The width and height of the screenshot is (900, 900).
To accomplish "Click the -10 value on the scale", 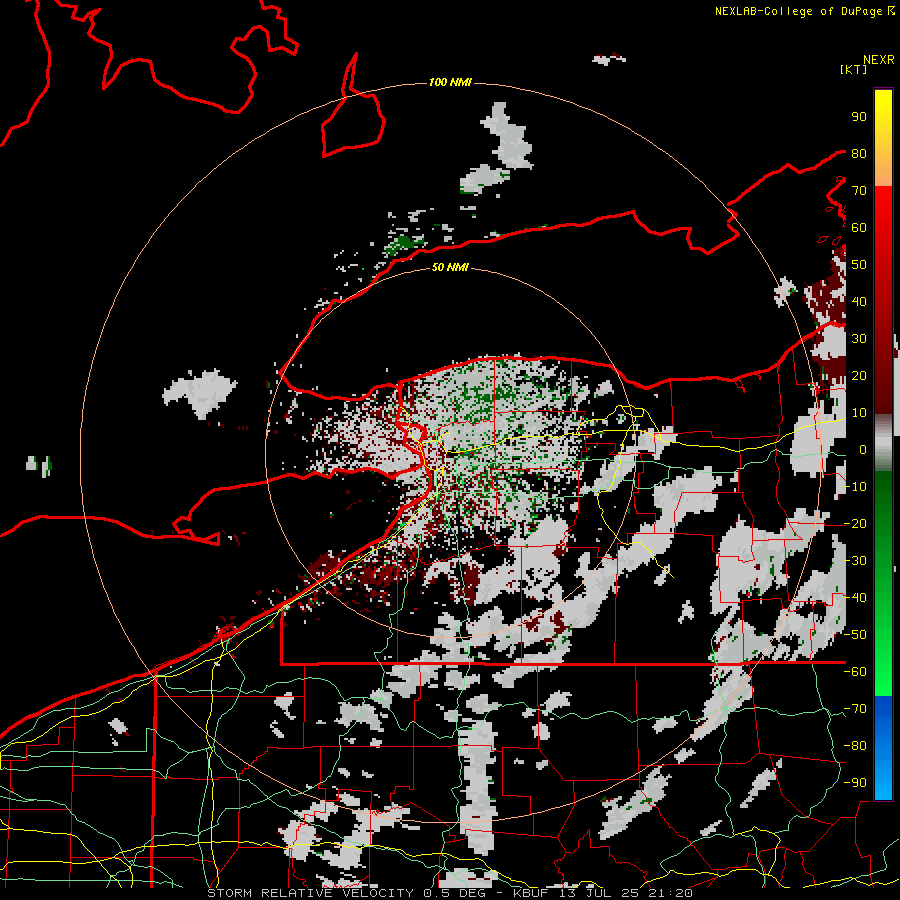I will click(x=855, y=487).
